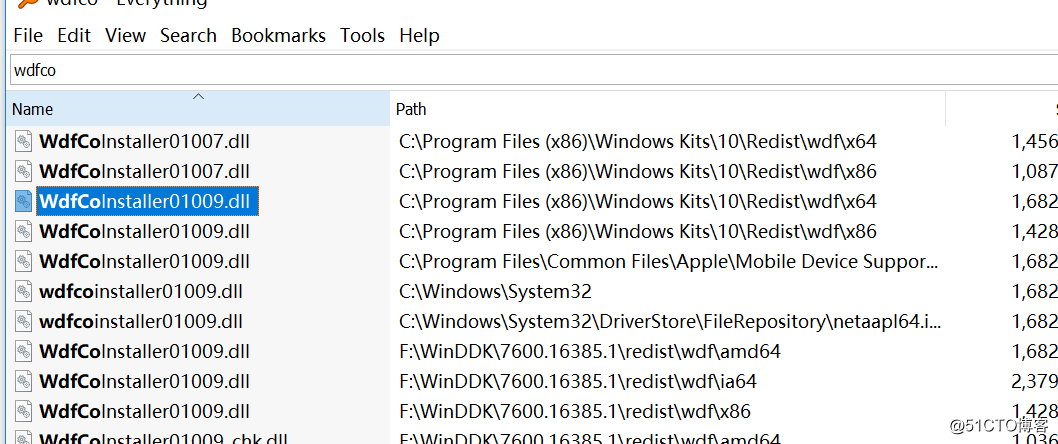The image size is (1058, 444).
Task: Open the Help menu
Action: [419, 36]
